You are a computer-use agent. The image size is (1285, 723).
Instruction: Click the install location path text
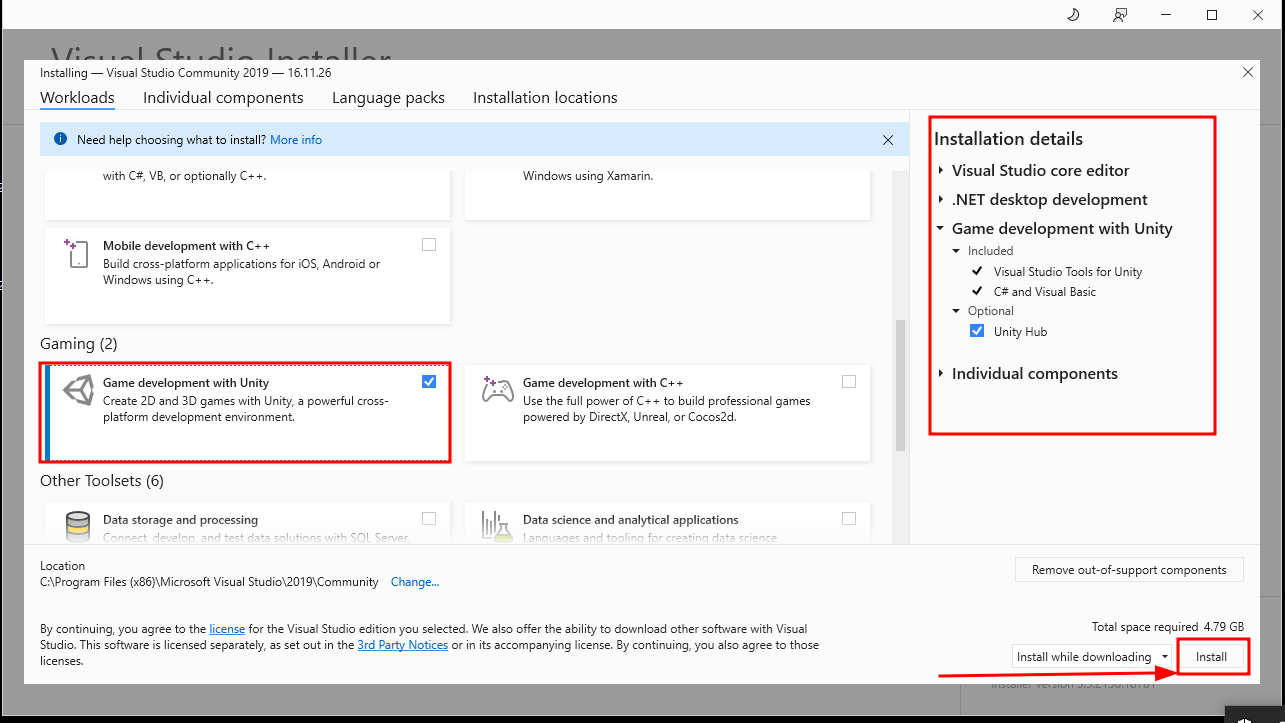[x=209, y=582]
